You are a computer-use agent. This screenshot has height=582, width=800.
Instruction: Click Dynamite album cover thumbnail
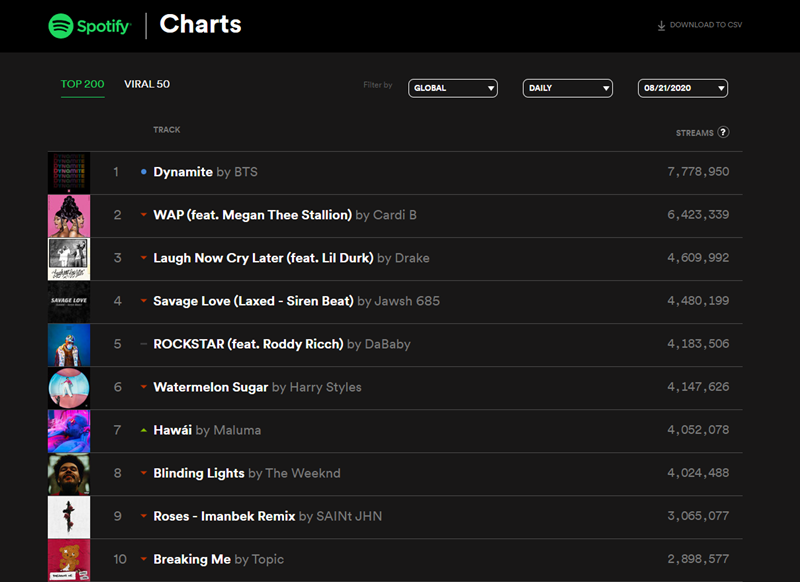coord(69,172)
